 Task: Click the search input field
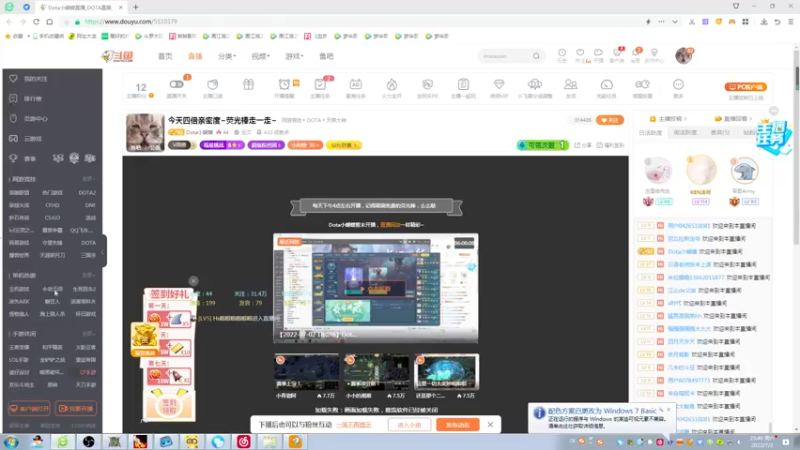click(505, 56)
